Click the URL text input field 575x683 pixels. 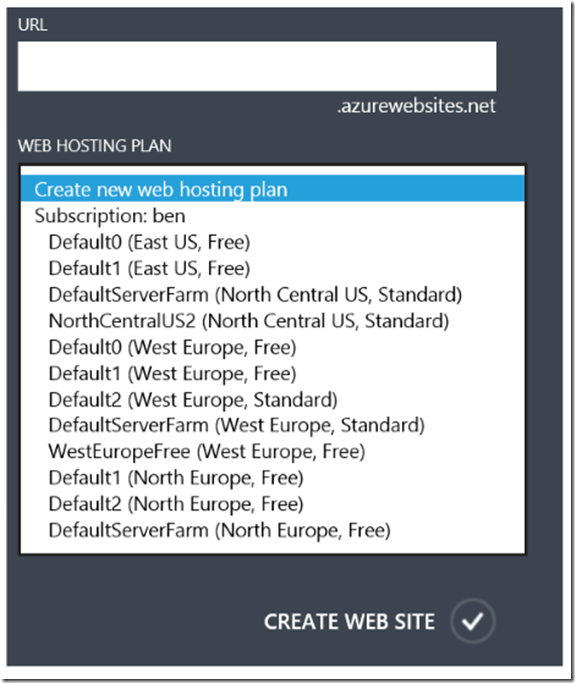pos(257,66)
